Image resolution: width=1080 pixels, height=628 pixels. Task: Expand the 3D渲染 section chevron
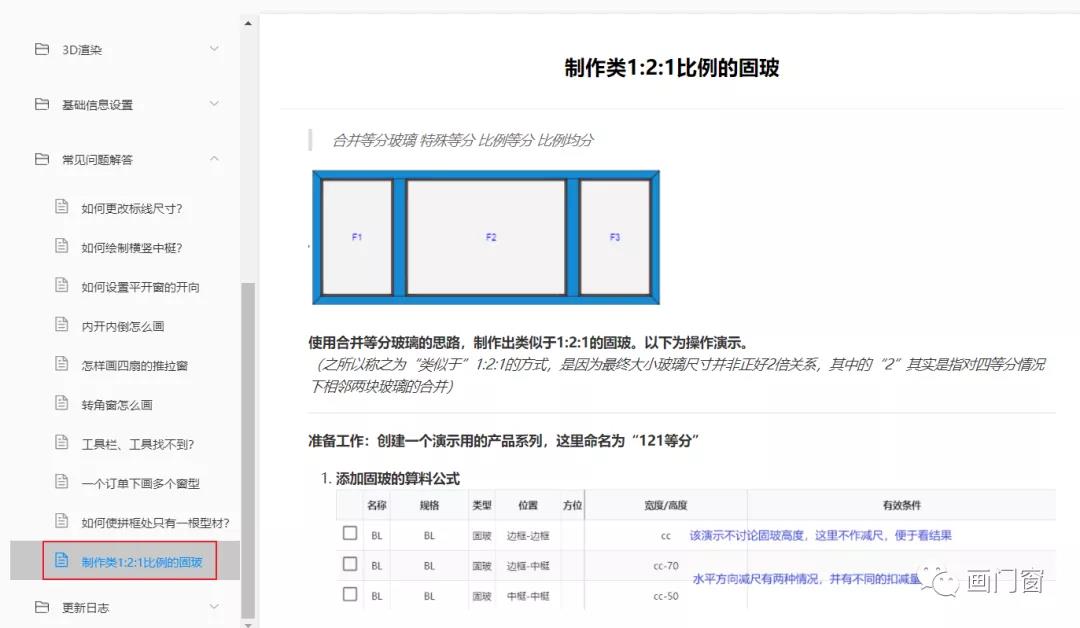tap(214, 49)
